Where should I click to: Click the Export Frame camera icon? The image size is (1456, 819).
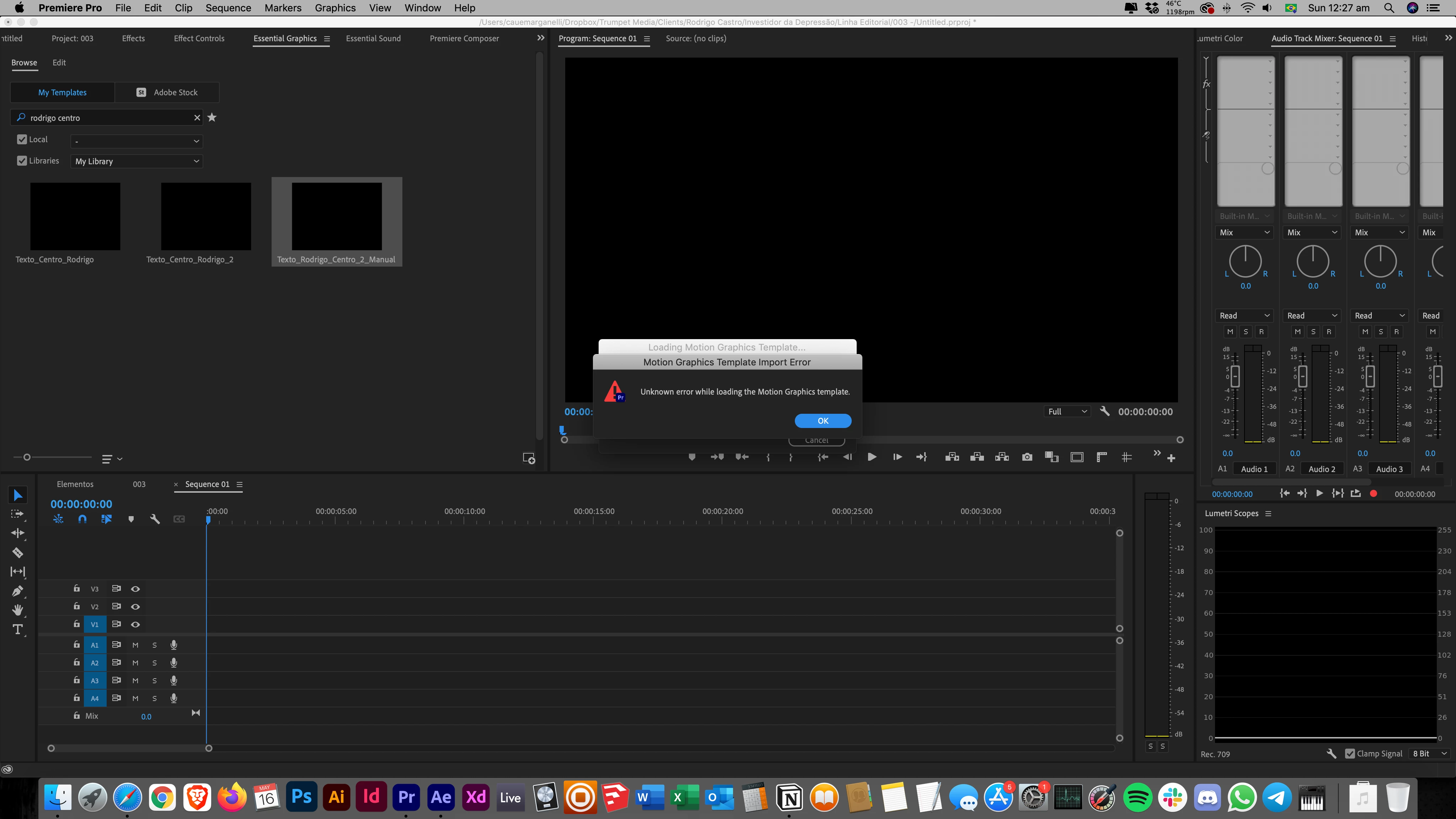pos(1027,457)
